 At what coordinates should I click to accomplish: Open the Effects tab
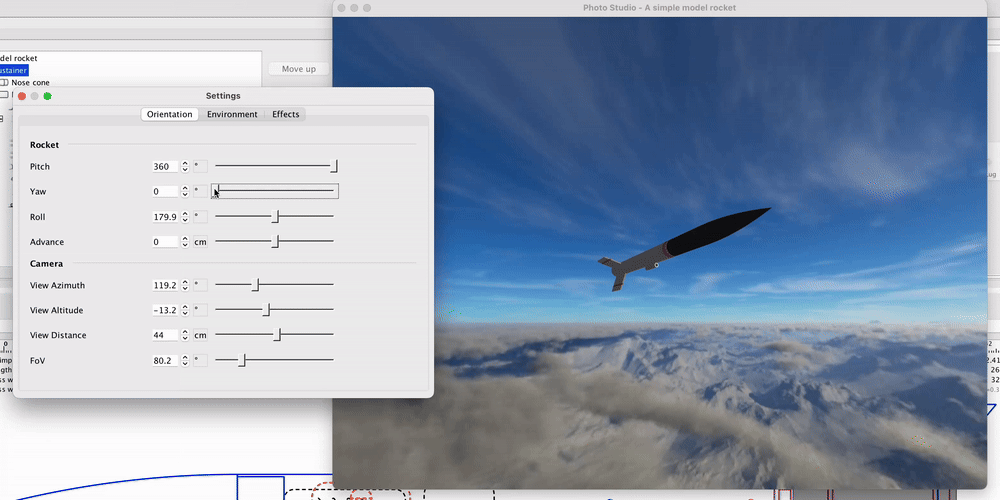point(286,115)
